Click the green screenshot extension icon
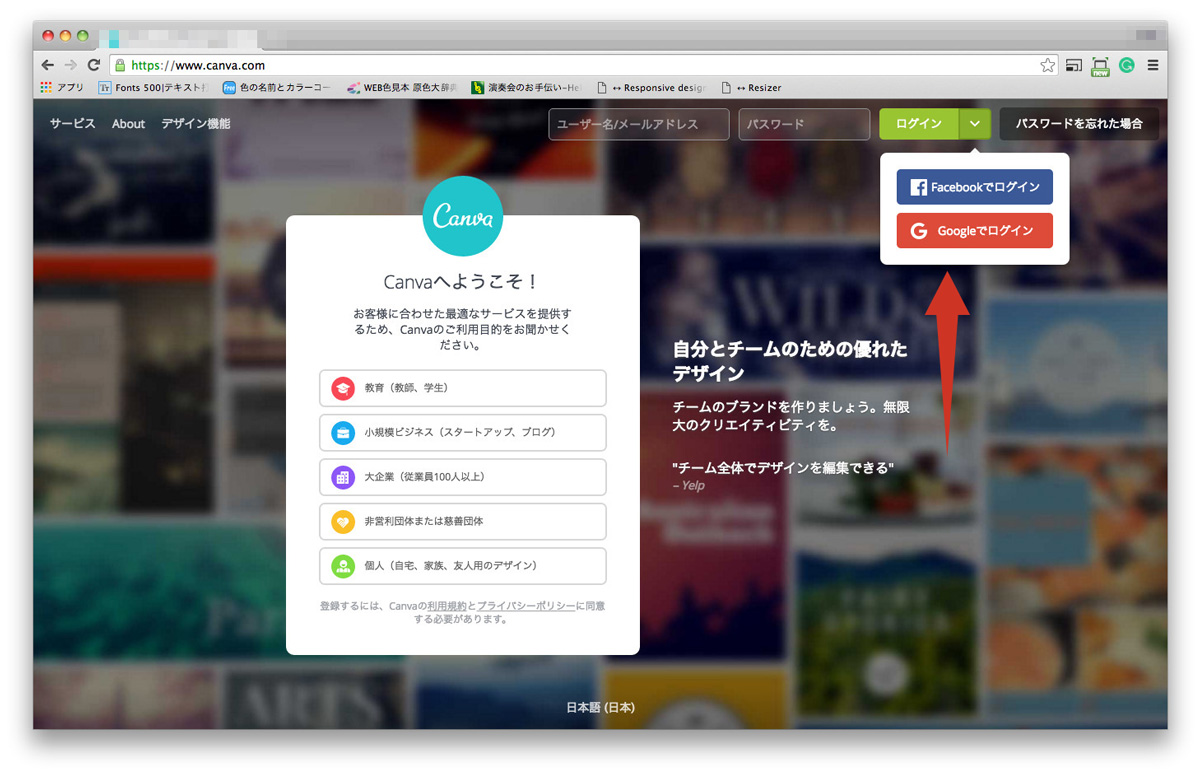 [x=1101, y=65]
